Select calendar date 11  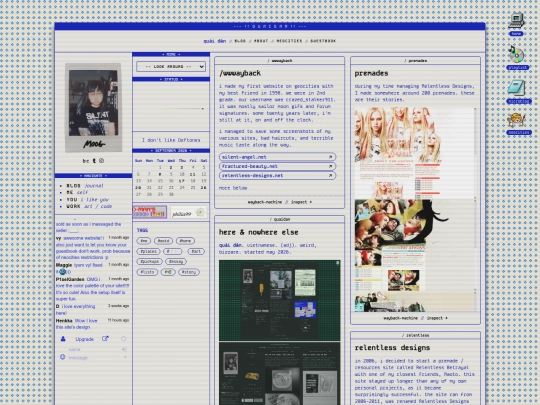pyautogui.click(x=193, y=174)
